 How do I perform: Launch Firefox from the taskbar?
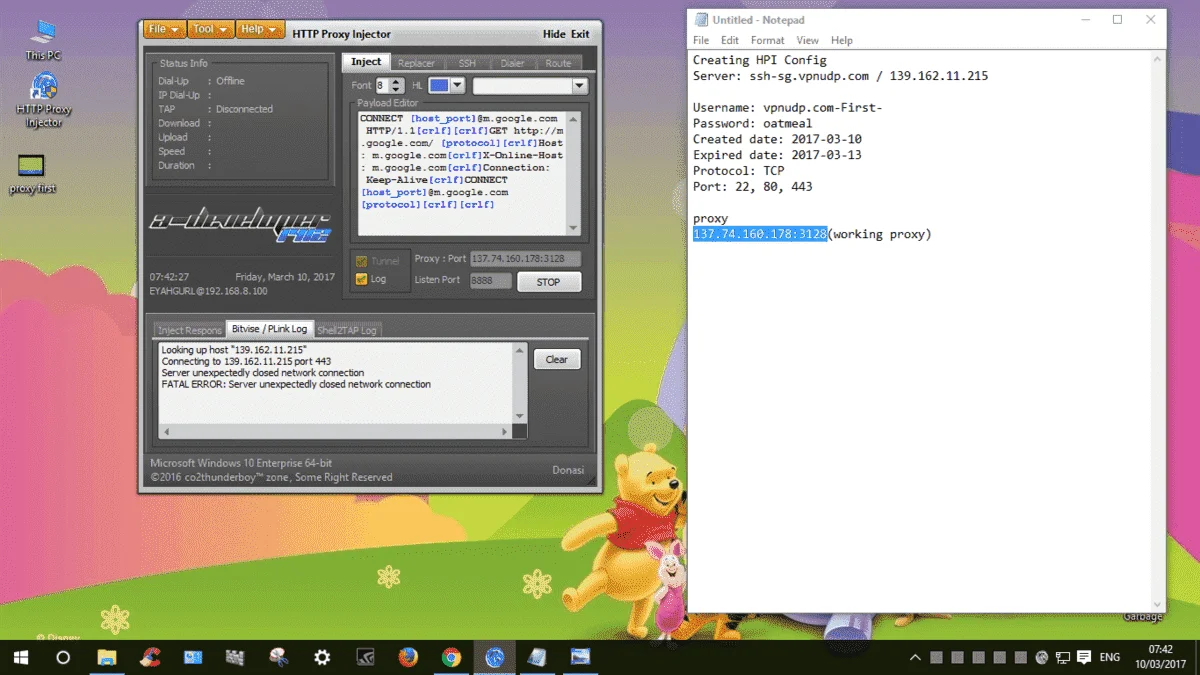[x=408, y=657]
